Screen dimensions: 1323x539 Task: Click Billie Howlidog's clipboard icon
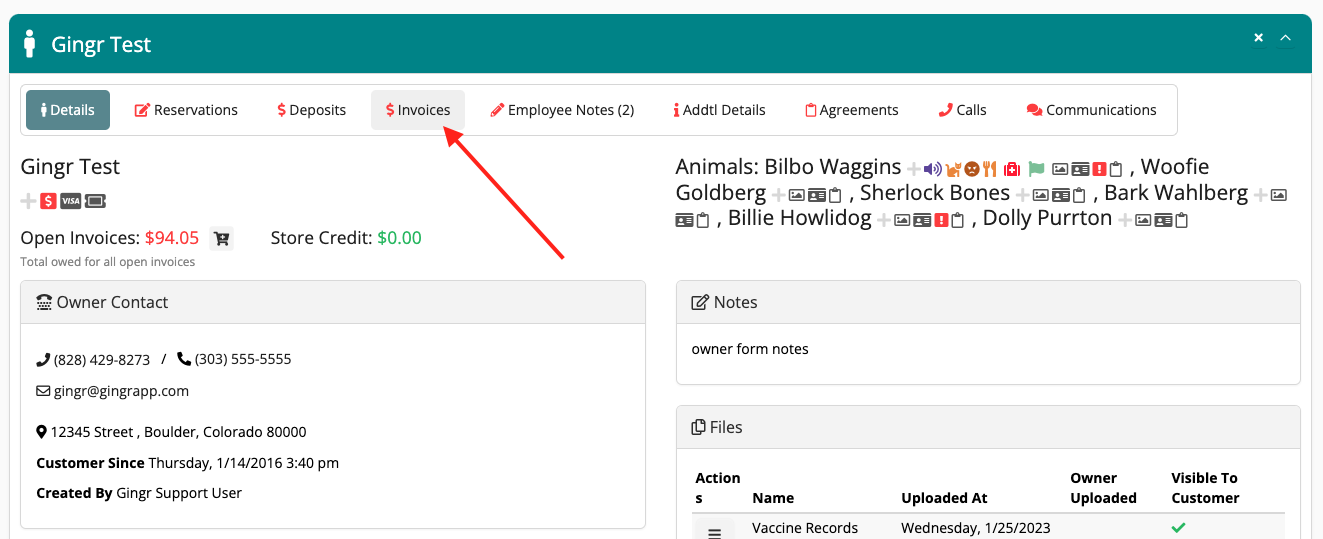click(x=958, y=220)
